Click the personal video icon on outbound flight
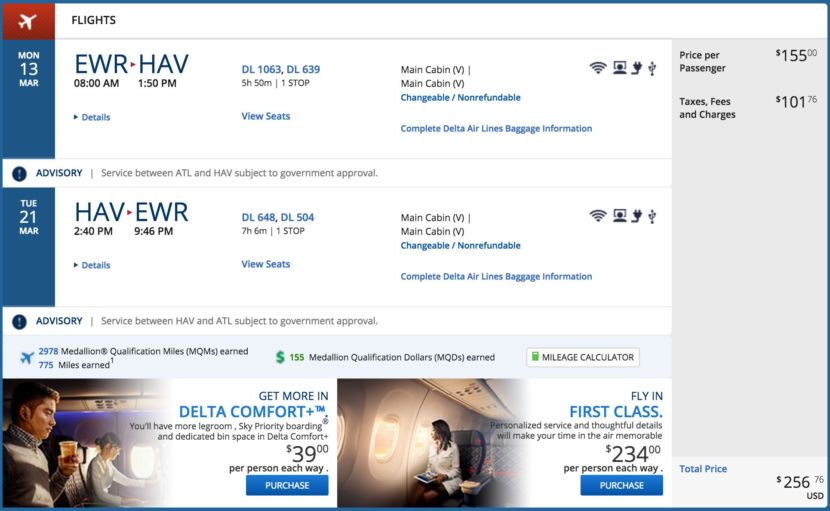The width and height of the screenshot is (830, 511). pos(620,68)
